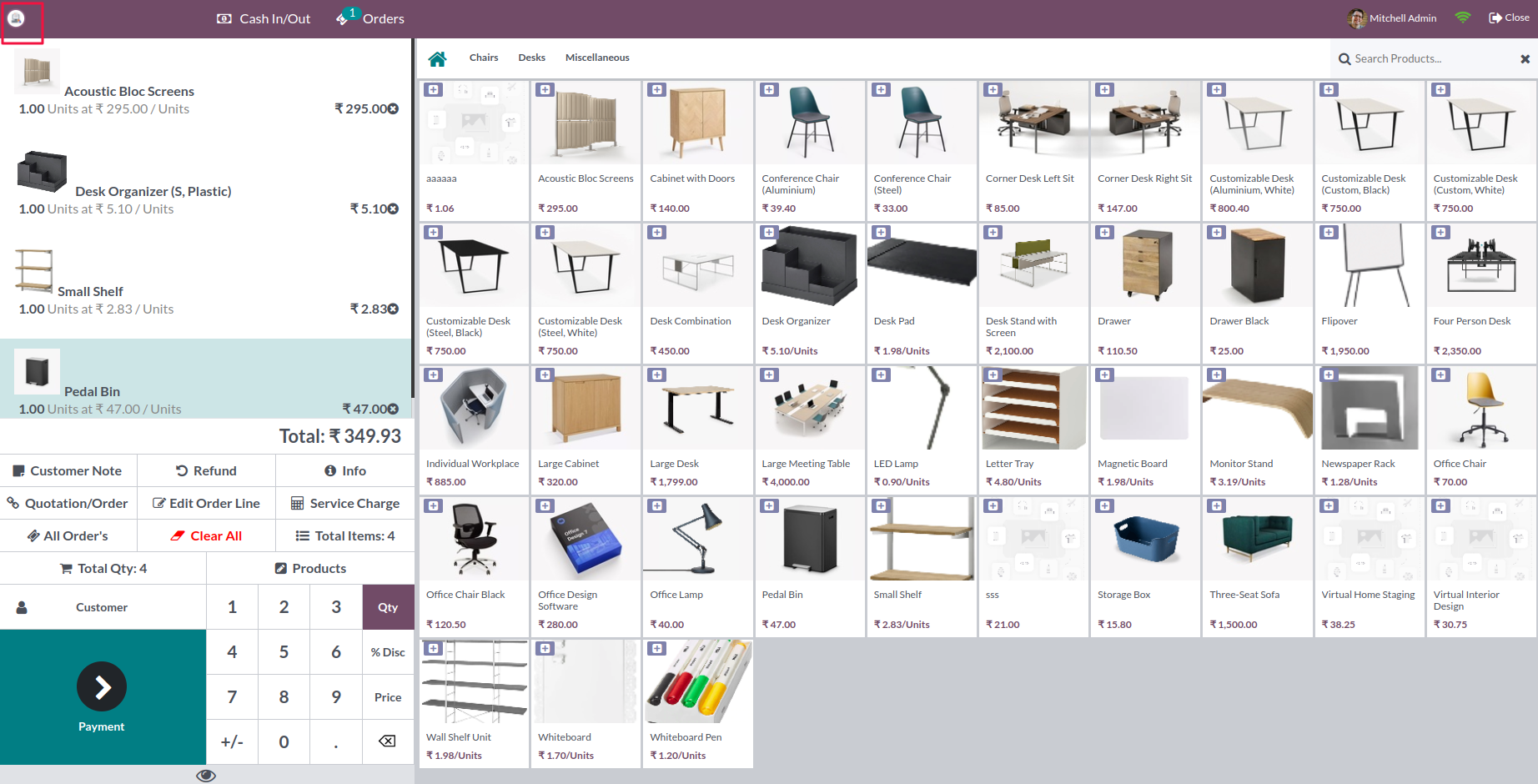Clear All order lines
Viewport: 1538px width, 784px height.
pyautogui.click(x=206, y=535)
